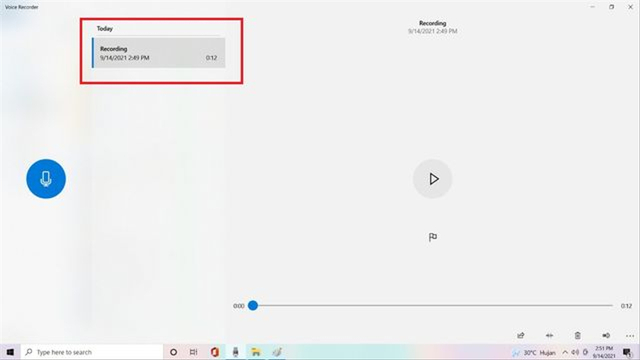
Task: Click the 0:12 total time label beside the seek bar
Action: click(626, 306)
